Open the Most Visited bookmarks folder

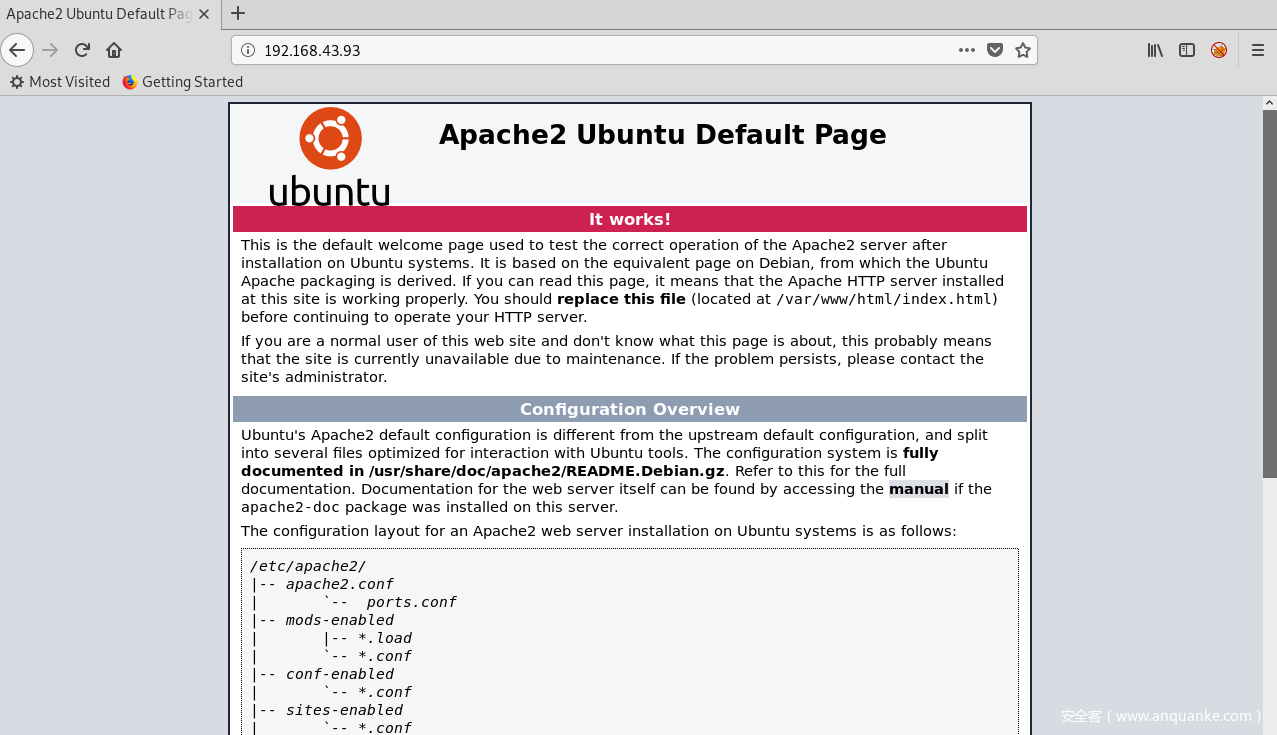pos(60,82)
